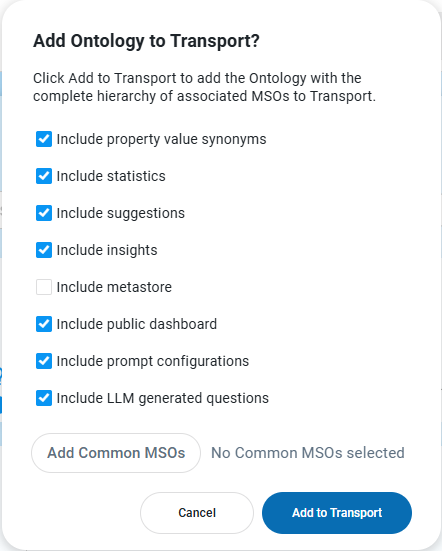Deselect Include LLM generated questions checkbox
This screenshot has width=442, height=551.
[x=44, y=398]
